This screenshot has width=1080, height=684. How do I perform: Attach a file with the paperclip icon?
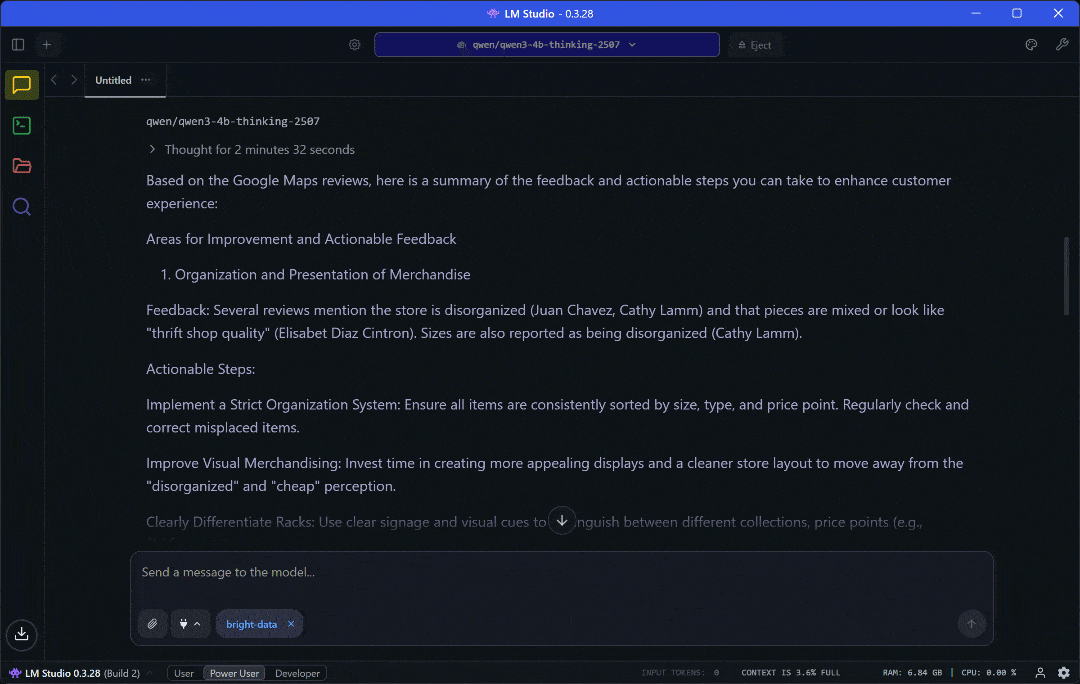[x=152, y=623]
